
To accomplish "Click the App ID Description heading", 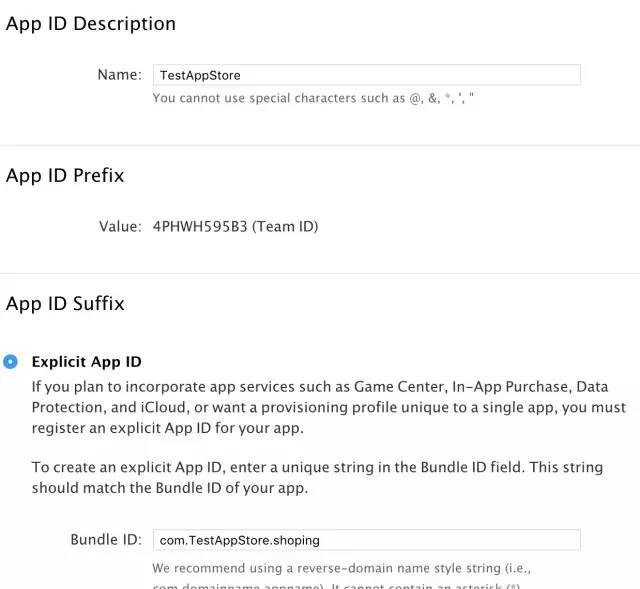I will (x=91, y=24).
